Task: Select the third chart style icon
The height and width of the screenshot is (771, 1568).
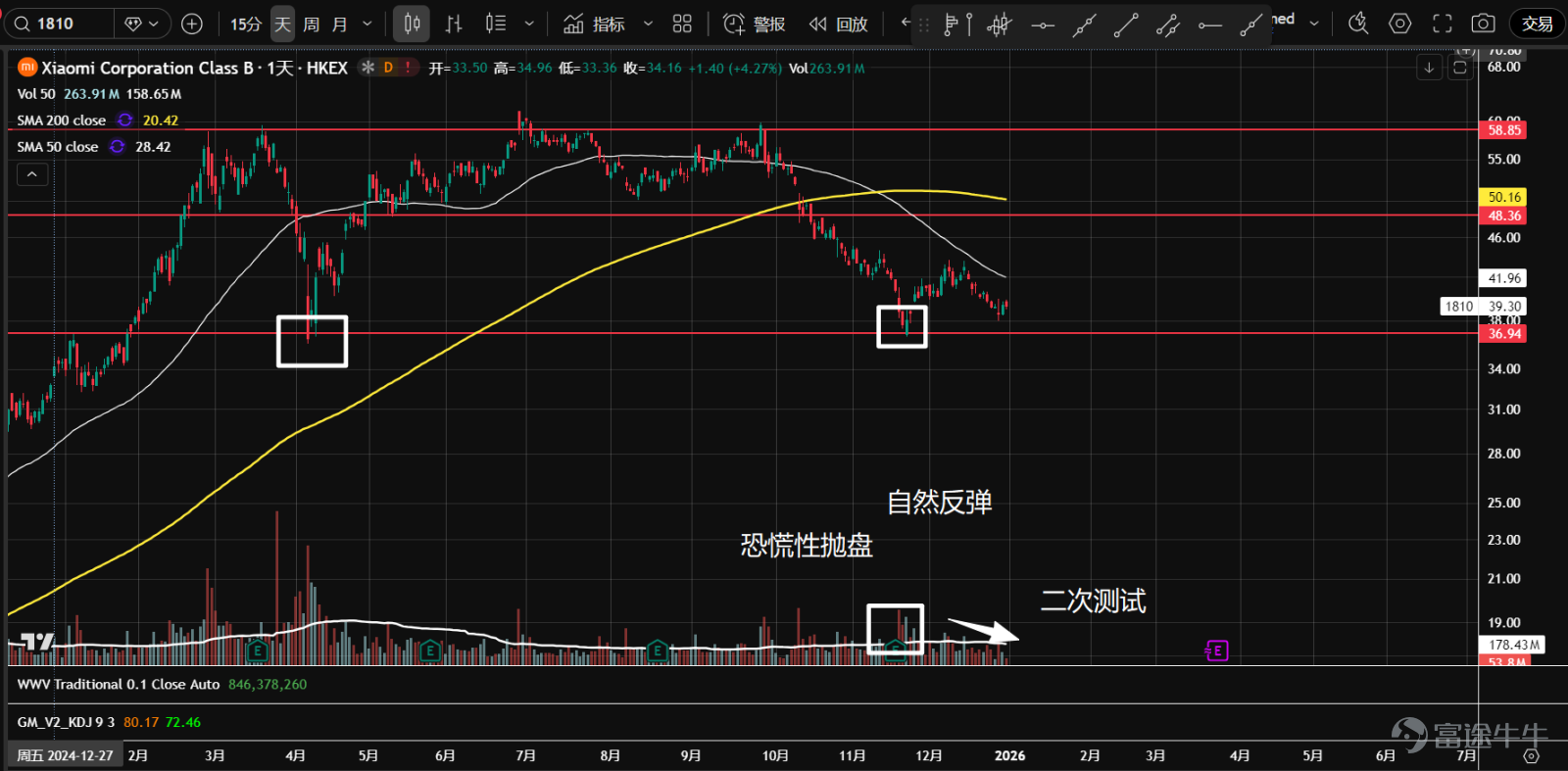Action: tap(496, 24)
